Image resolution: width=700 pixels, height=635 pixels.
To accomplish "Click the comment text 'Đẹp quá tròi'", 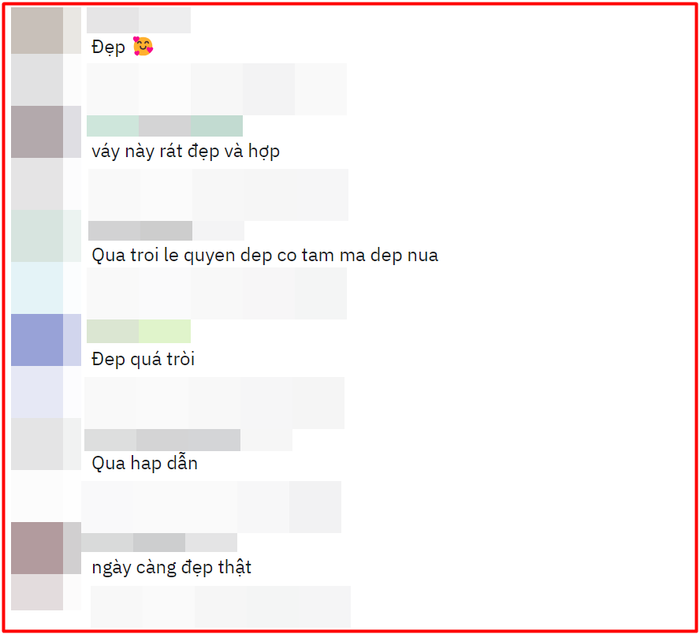I will (143, 359).
